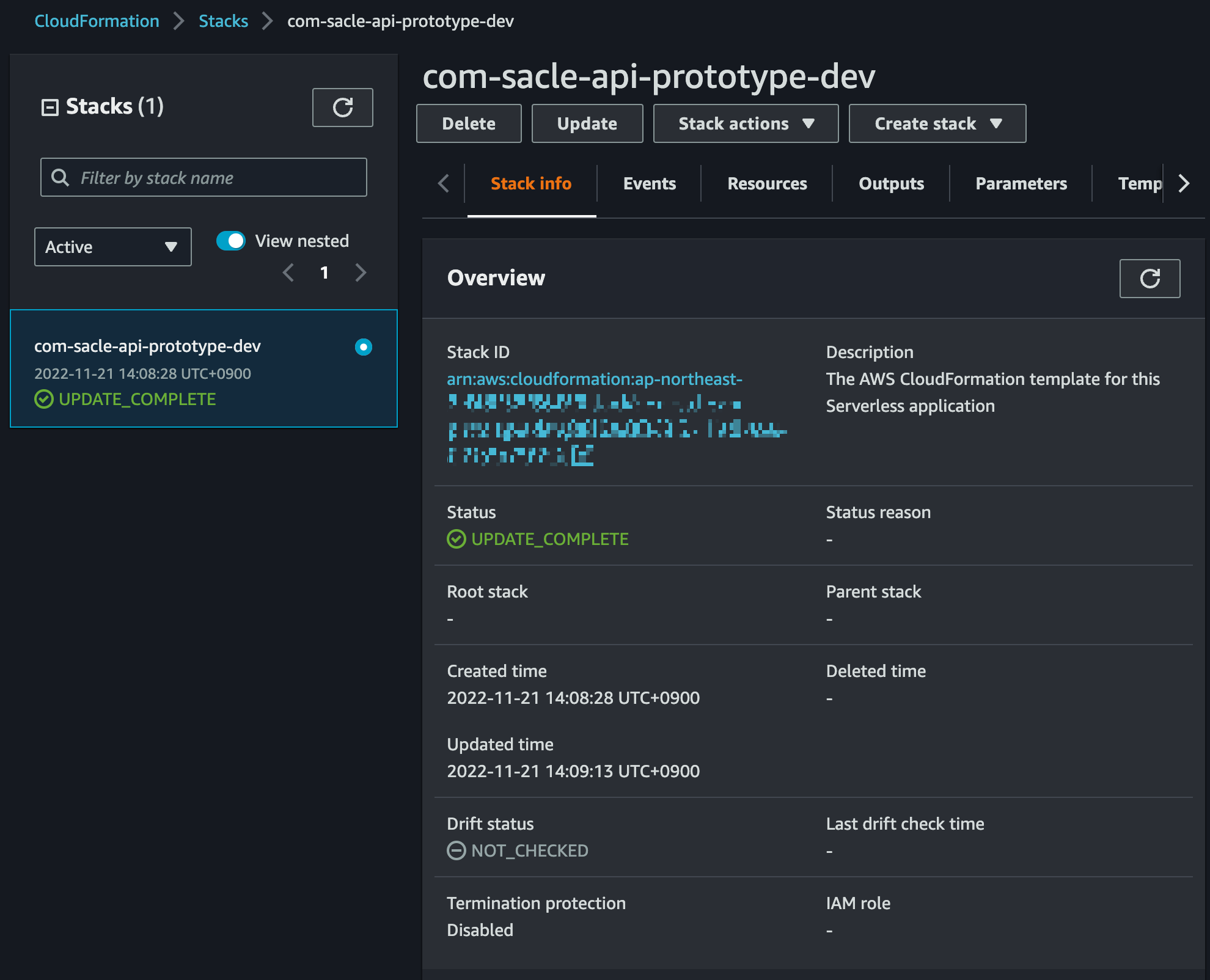This screenshot has height=980, width=1210.
Task: Refresh the Overview panel
Action: (1149, 279)
